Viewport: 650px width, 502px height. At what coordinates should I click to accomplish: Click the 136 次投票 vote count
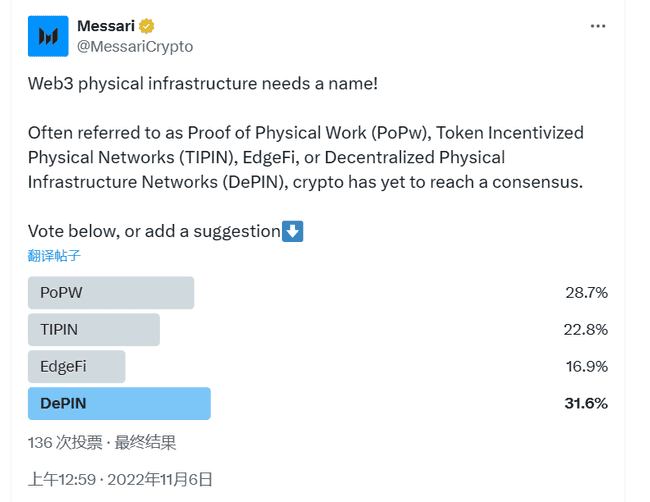click(x=63, y=442)
